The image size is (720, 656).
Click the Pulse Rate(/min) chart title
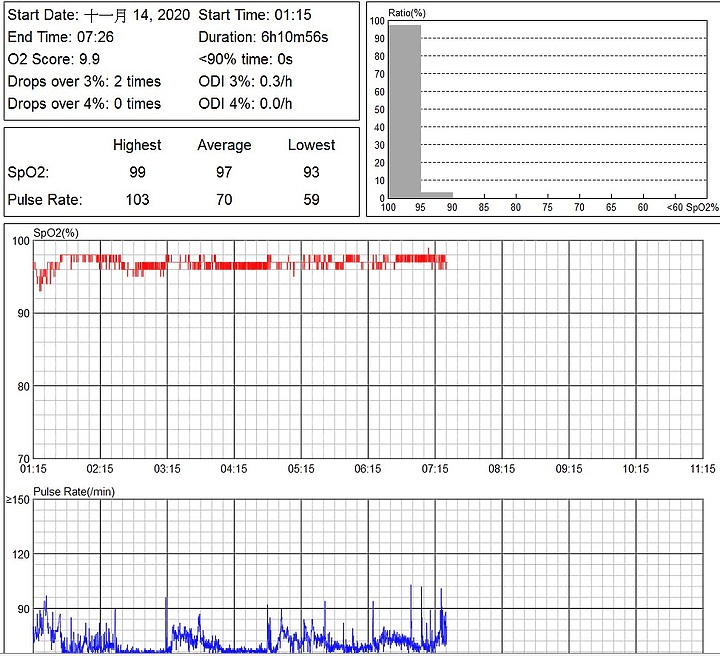pos(74,492)
